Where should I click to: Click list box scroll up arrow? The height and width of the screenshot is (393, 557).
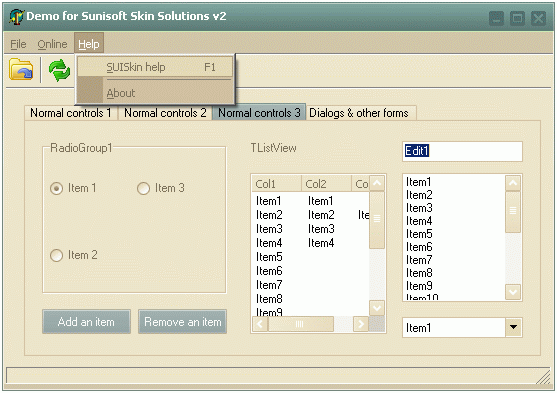click(x=513, y=183)
